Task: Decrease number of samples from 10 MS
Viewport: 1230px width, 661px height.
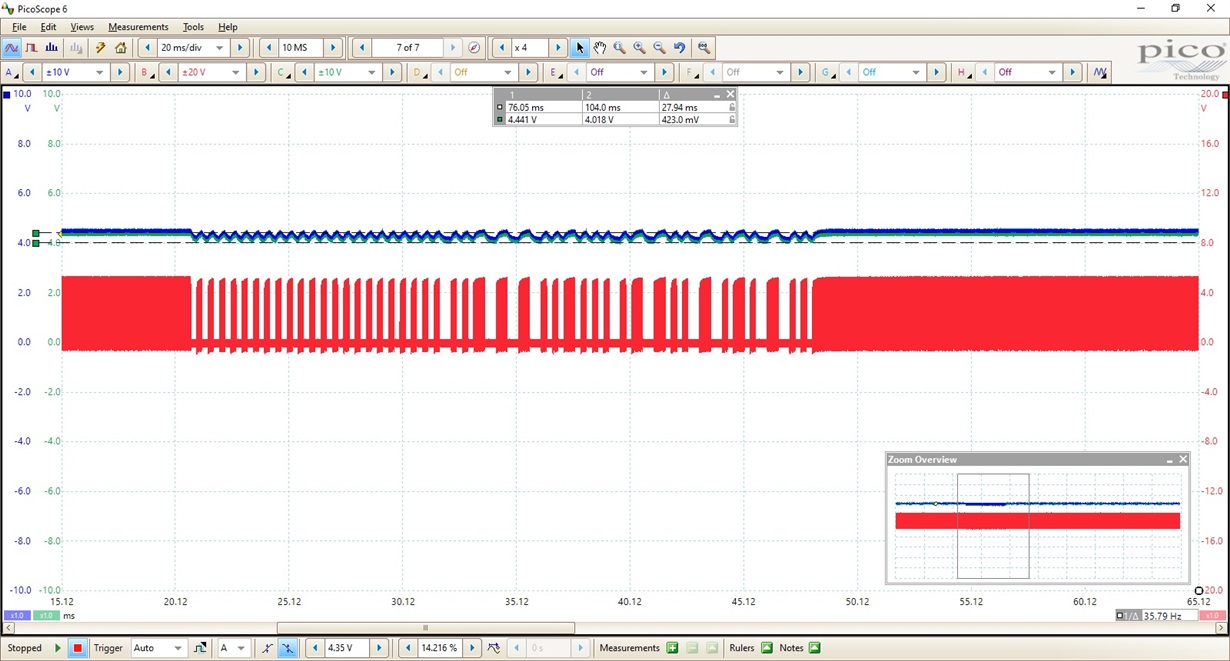Action: pos(269,47)
